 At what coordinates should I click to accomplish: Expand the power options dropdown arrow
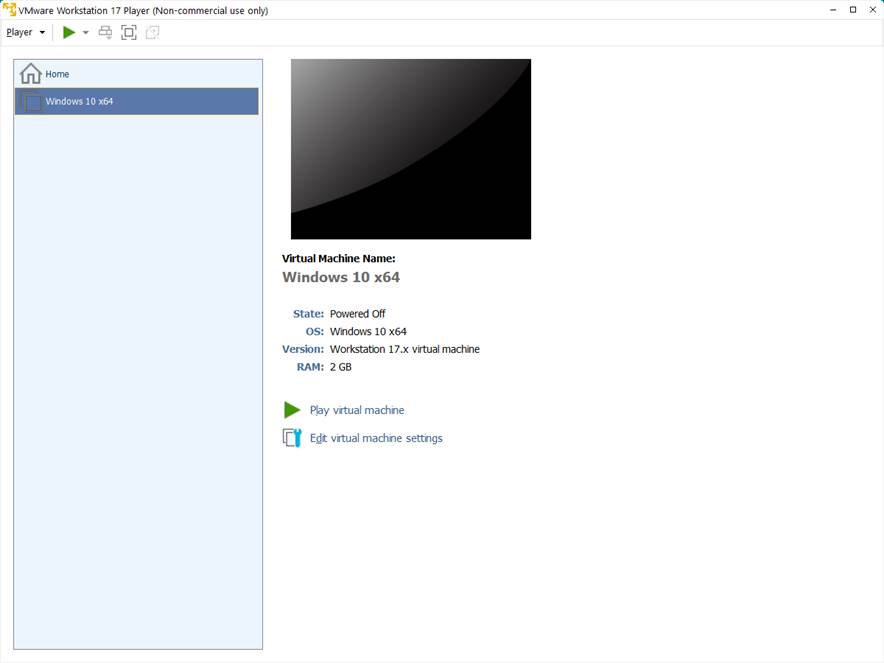[x=85, y=32]
